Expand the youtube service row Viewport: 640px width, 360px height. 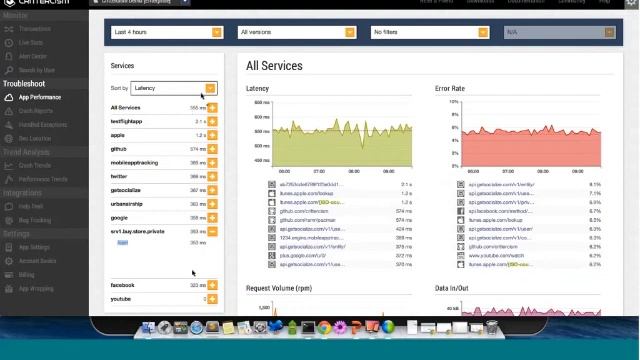click(x=212, y=299)
